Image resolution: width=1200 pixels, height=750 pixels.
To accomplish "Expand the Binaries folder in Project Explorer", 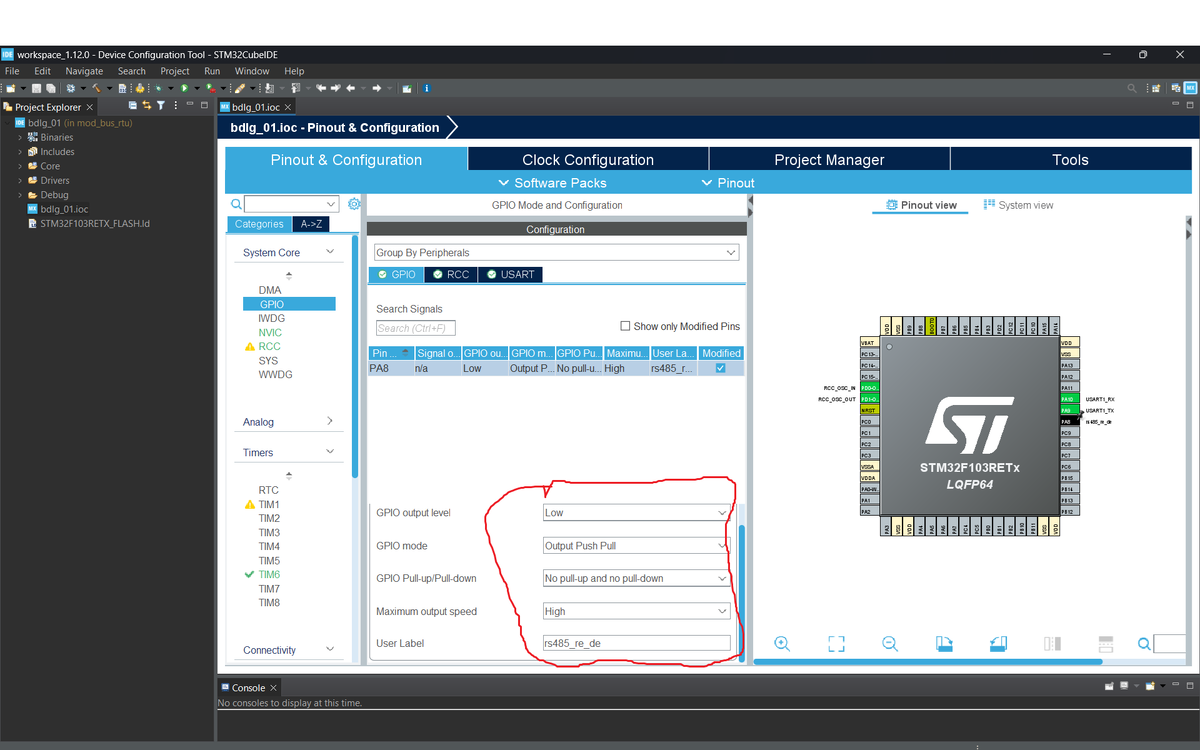I will point(20,137).
